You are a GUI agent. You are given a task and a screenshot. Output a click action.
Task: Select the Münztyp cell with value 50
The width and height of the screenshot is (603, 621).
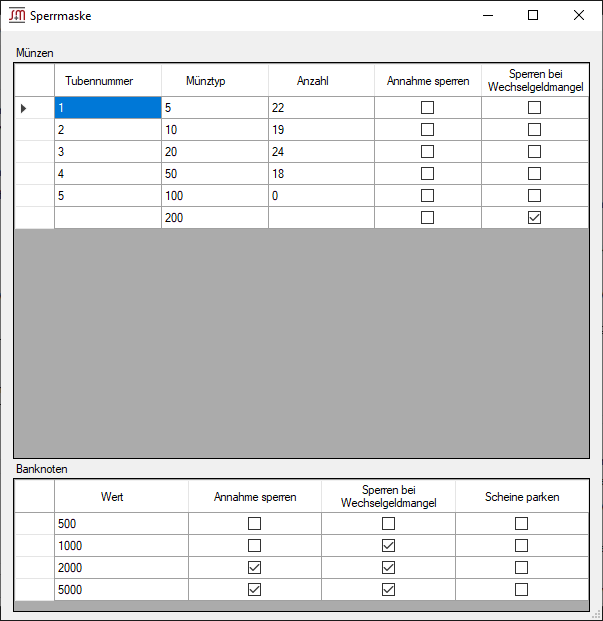[214, 174]
